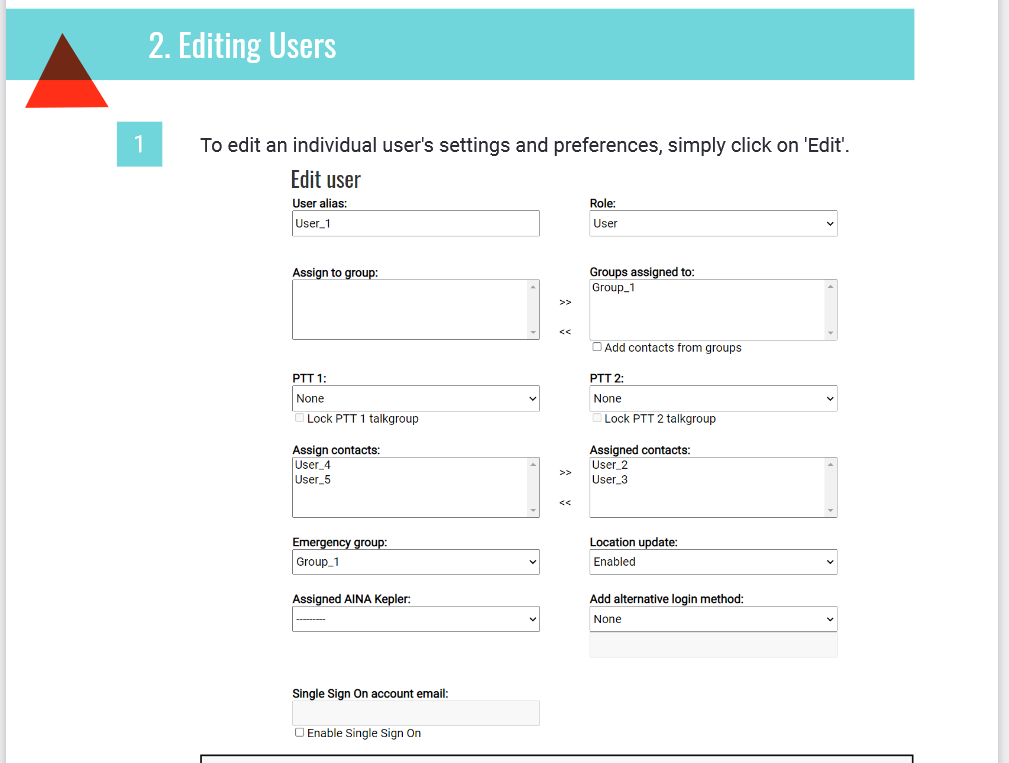Click the step number 1 badge
The width and height of the screenshot is (1009, 763).
pyautogui.click(x=139, y=144)
